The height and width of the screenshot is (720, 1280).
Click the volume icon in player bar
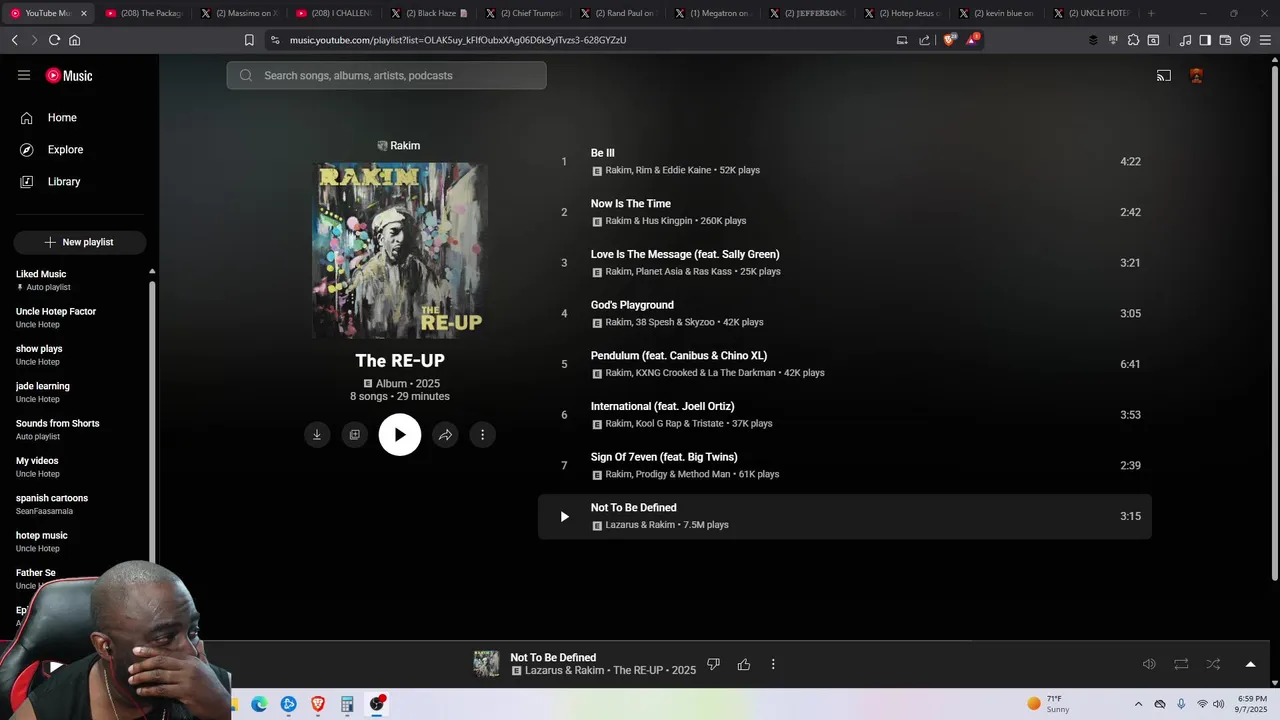tap(1149, 664)
